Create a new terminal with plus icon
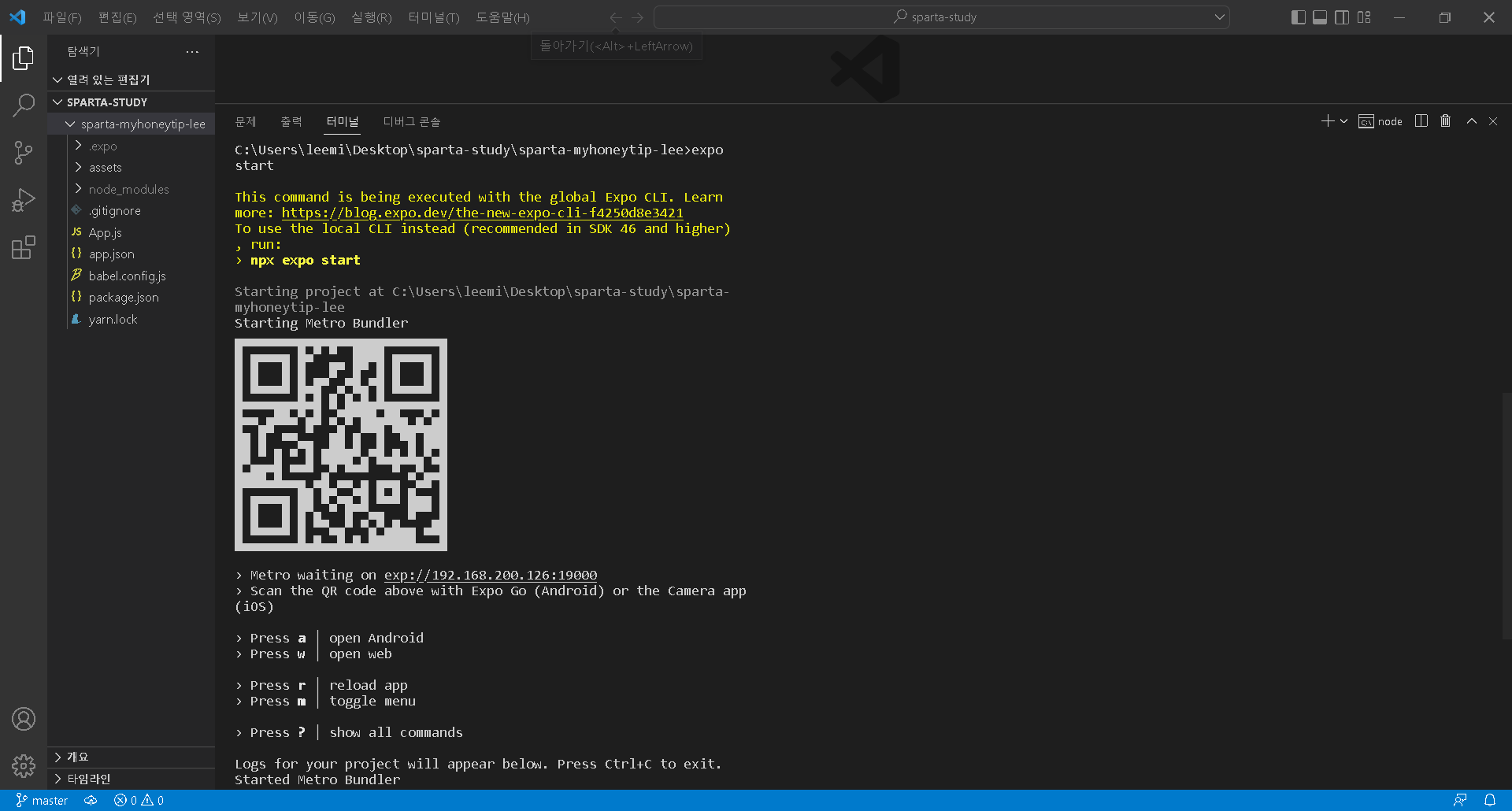The width and height of the screenshot is (1512, 811). 1328,121
